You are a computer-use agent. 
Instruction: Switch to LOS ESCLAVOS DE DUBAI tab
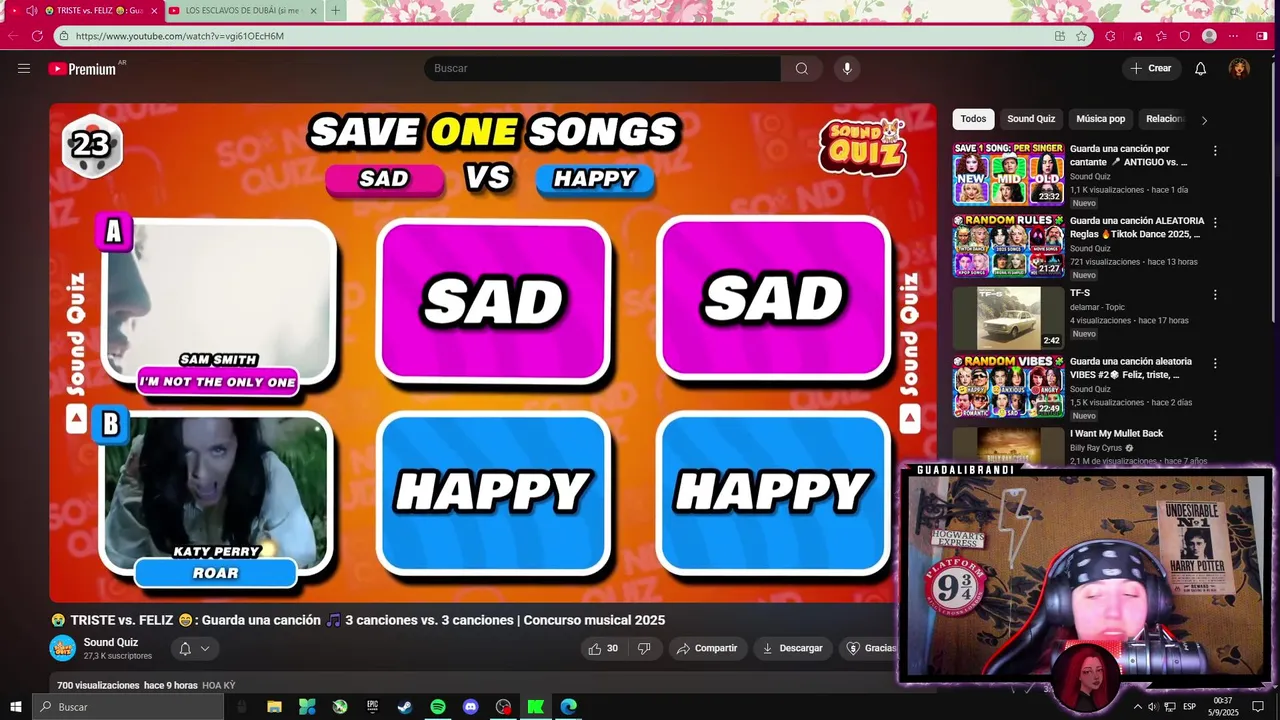pos(242,10)
